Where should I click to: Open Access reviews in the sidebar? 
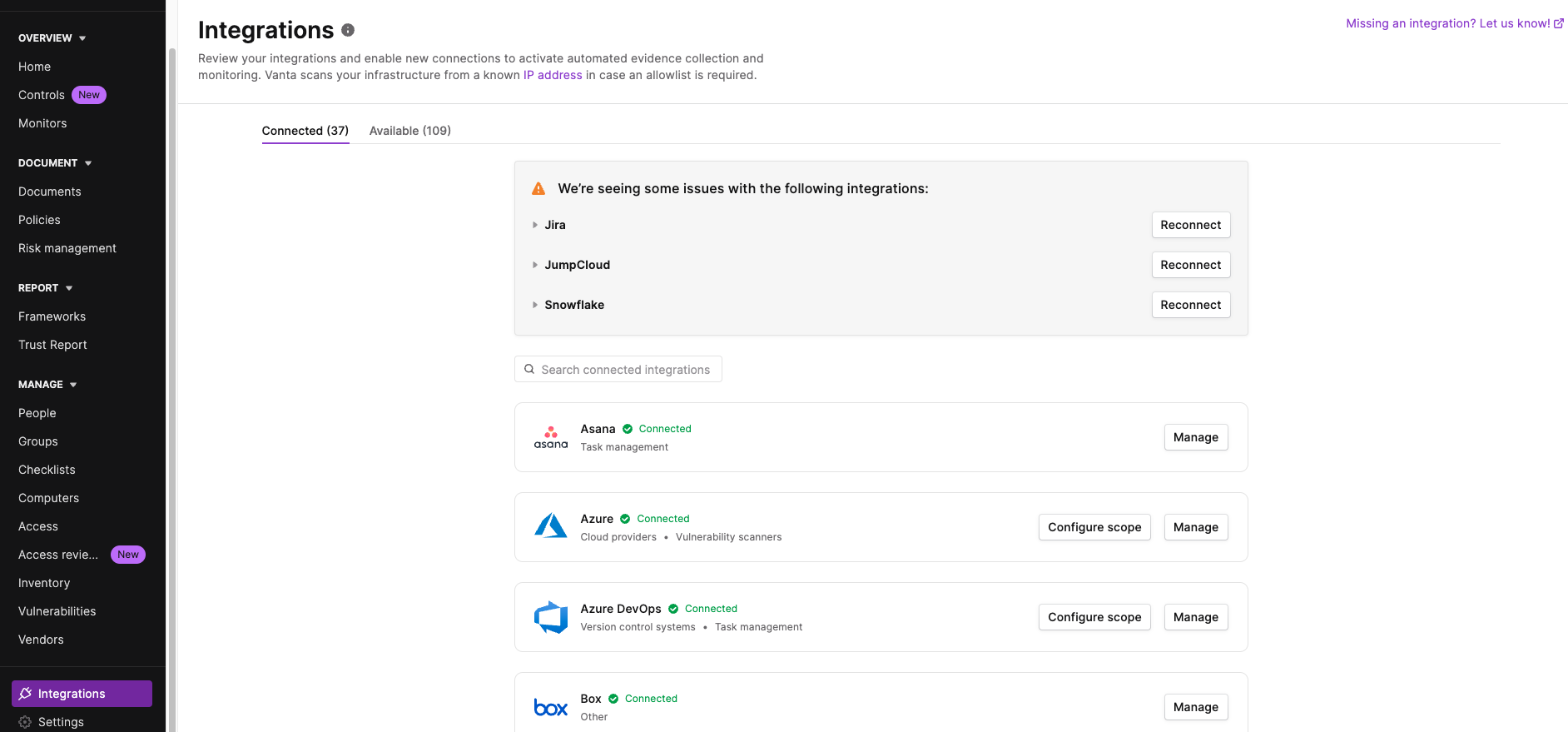tap(58, 555)
